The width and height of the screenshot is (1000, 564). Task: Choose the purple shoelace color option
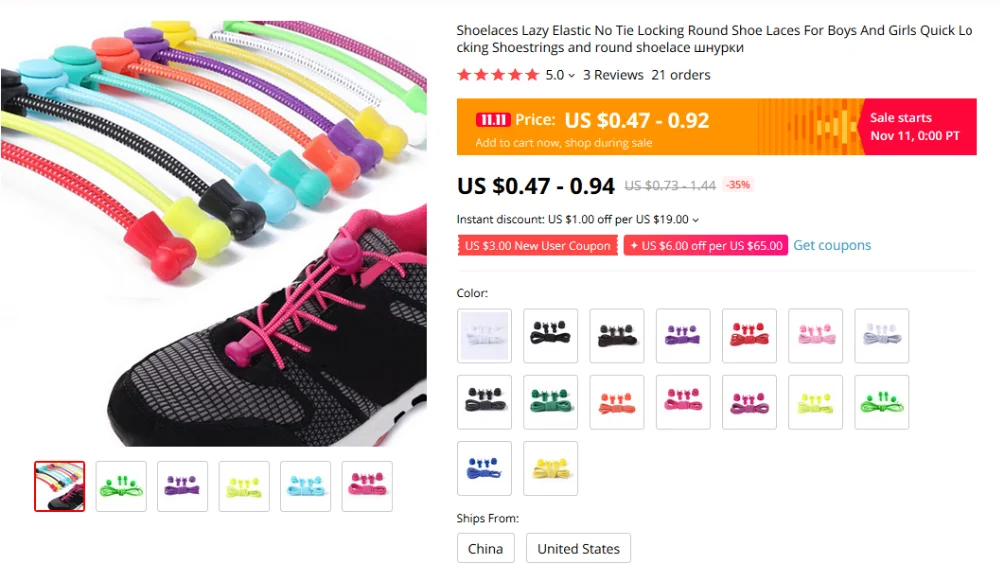pos(683,336)
